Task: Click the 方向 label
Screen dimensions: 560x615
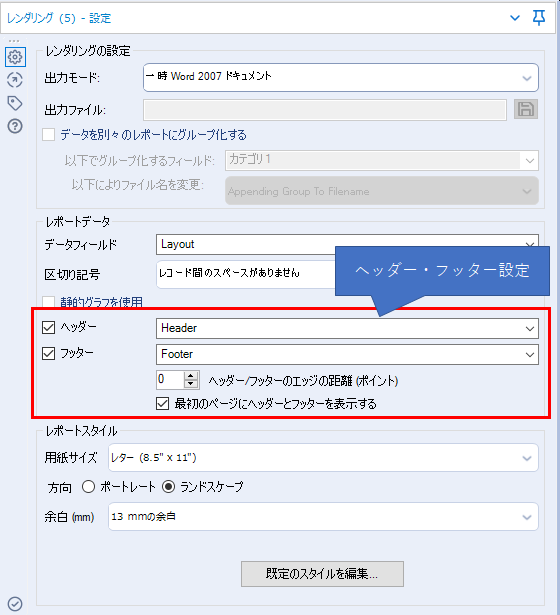Action: tap(60, 488)
